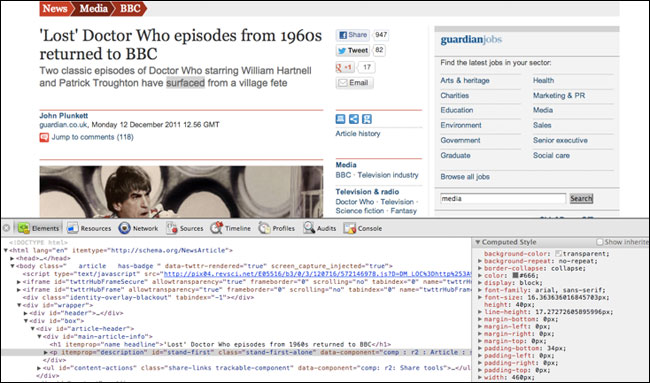Expand the stand-first paragraph node
This screenshot has width=650, height=383.
(46, 352)
